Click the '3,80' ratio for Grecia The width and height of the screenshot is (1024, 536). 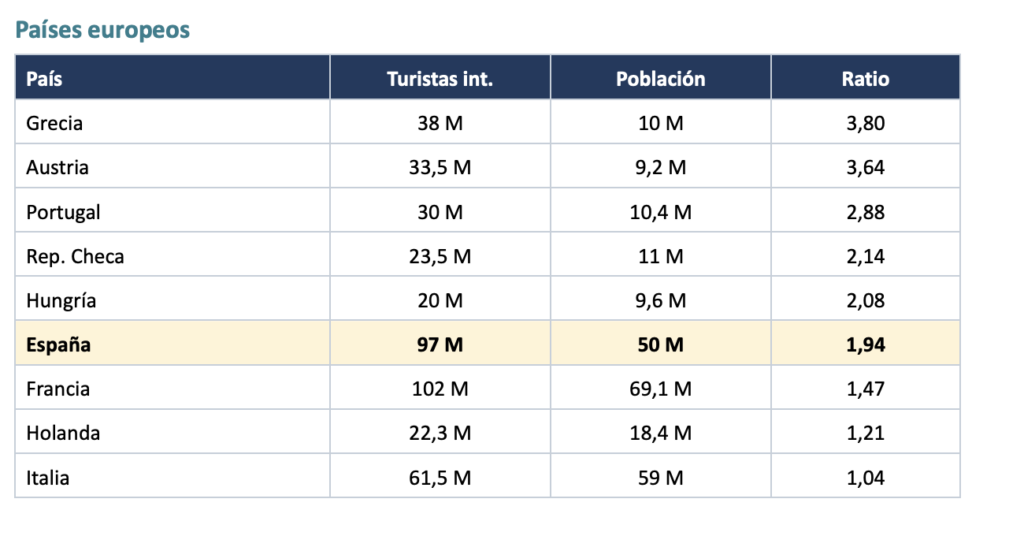[865, 122]
